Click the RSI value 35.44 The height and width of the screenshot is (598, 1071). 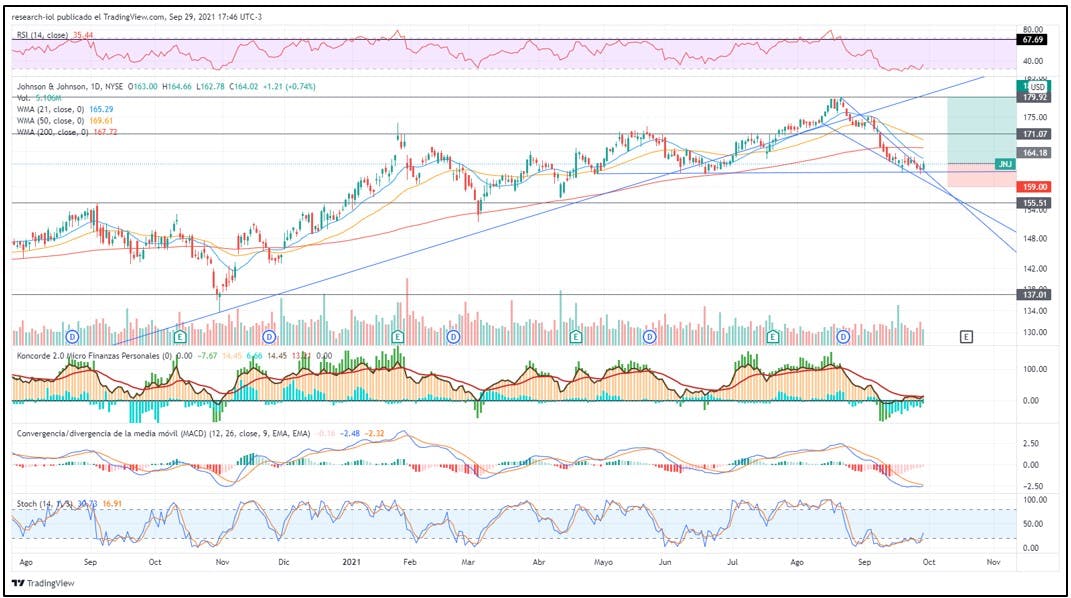[82, 35]
